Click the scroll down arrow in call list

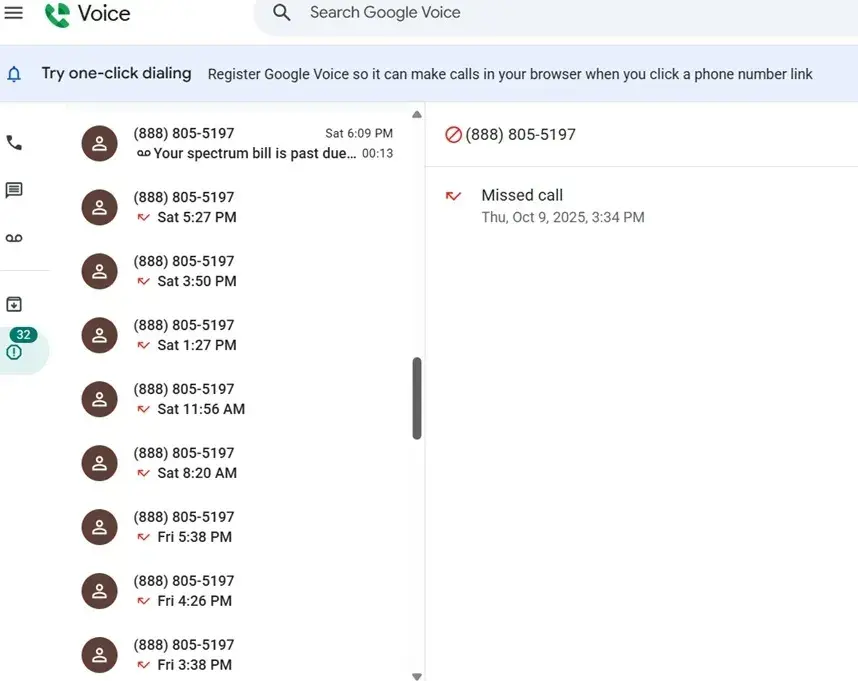coord(417,676)
